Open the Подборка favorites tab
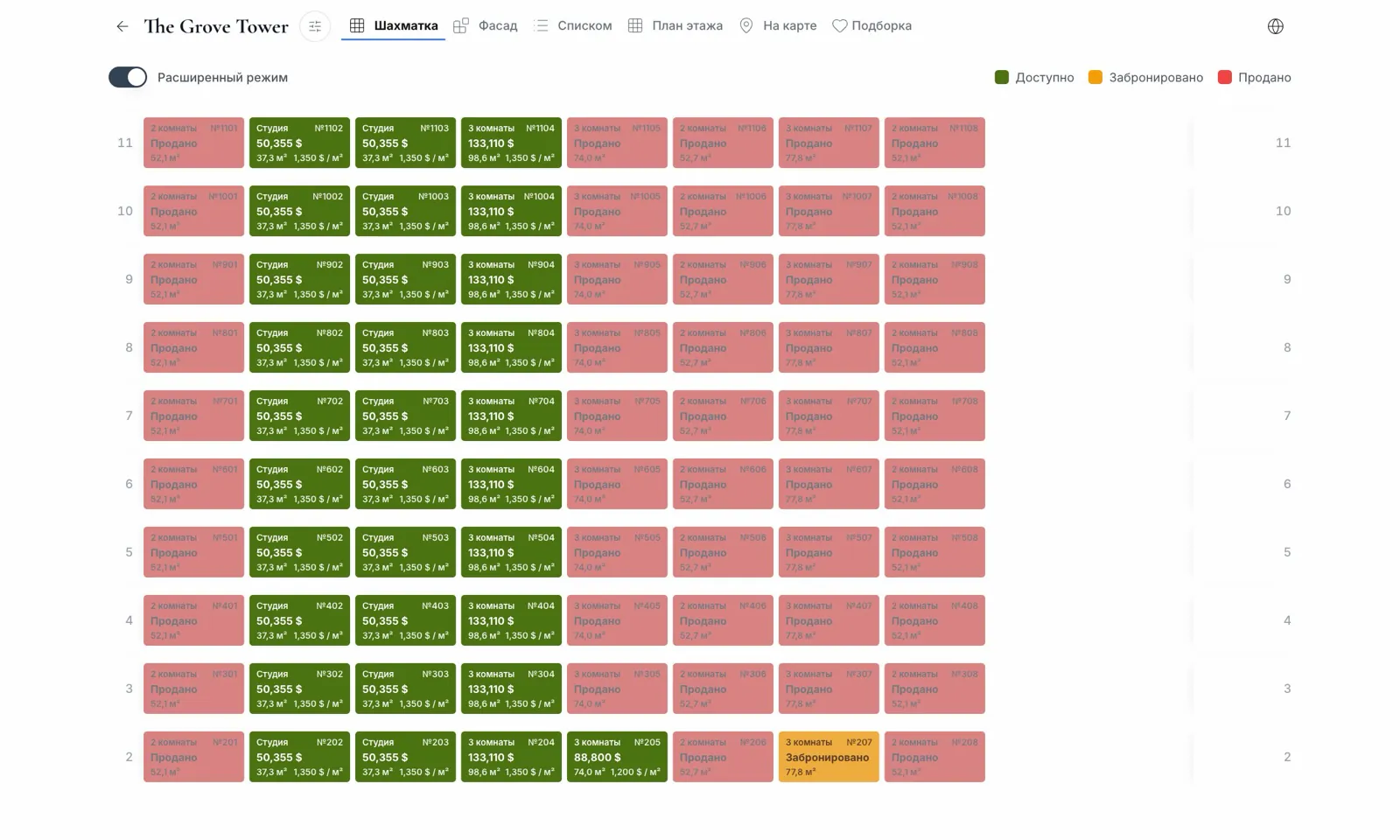This screenshot has height=840, width=1400. tap(871, 25)
